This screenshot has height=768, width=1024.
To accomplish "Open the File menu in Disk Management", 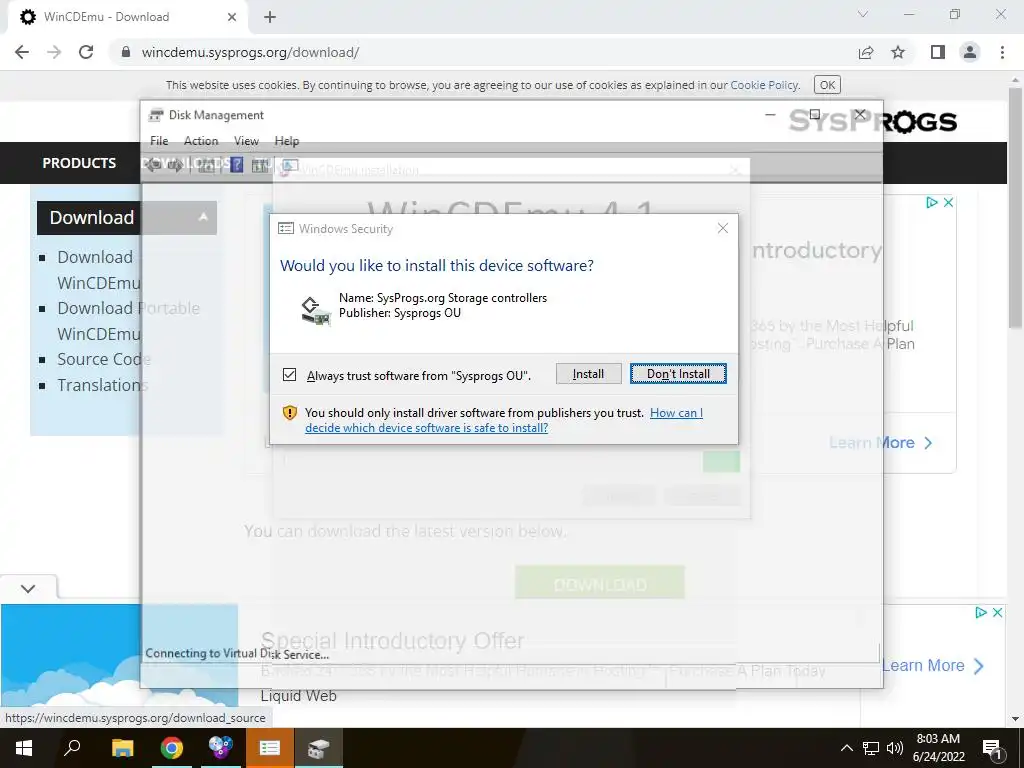I will (x=159, y=141).
